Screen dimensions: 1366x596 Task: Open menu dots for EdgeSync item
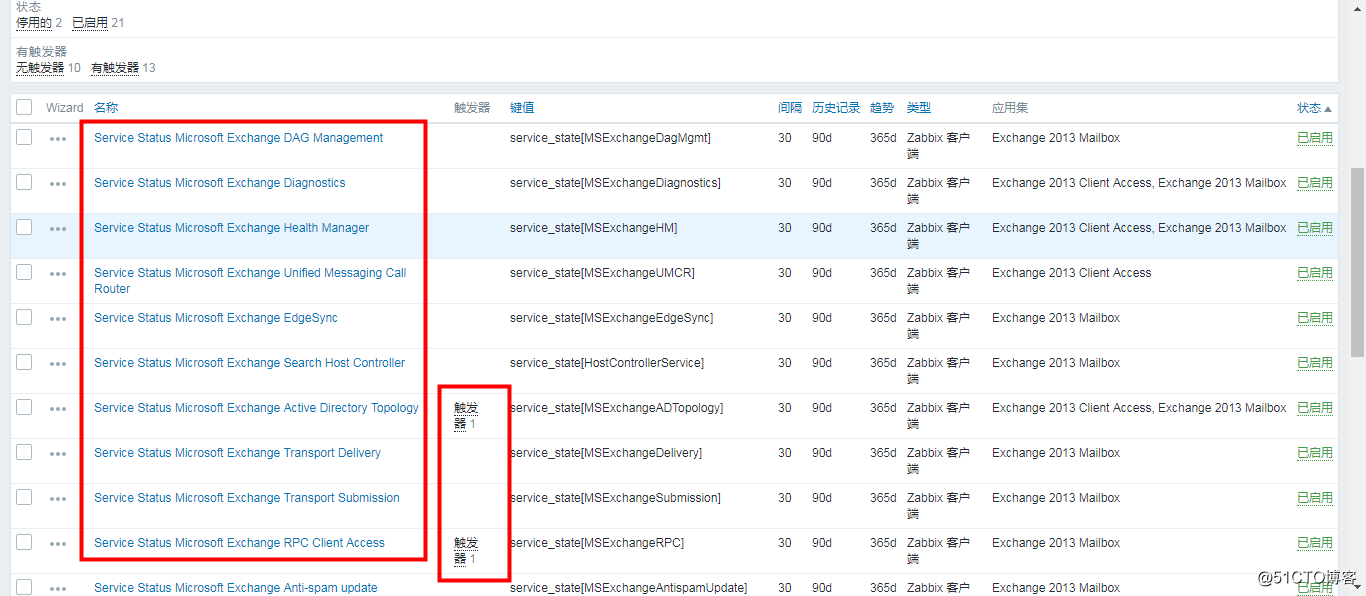click(x=58, y=319)
